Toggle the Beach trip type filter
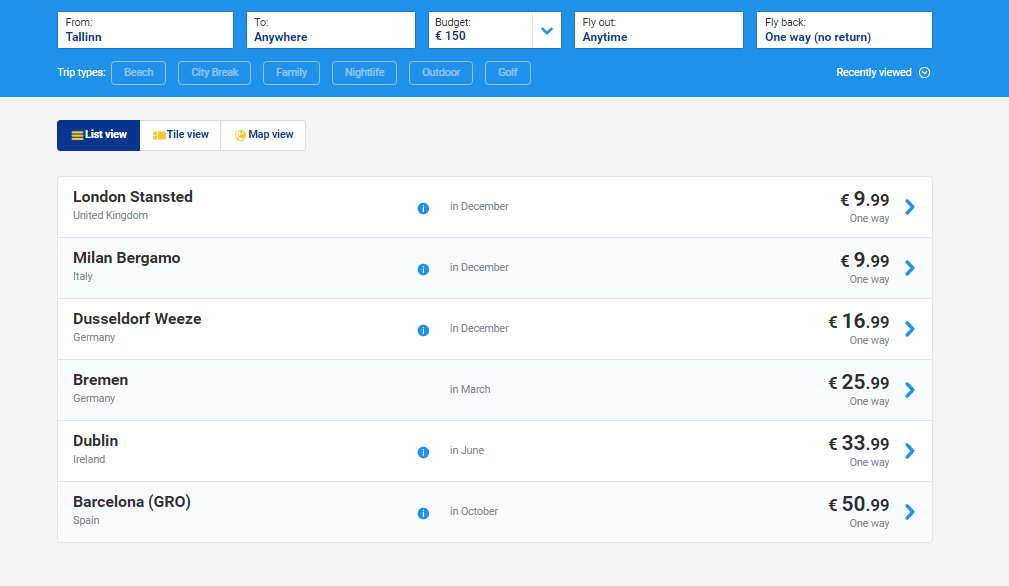This screenshot has height=586, width=1009. (x=138, y=73)
